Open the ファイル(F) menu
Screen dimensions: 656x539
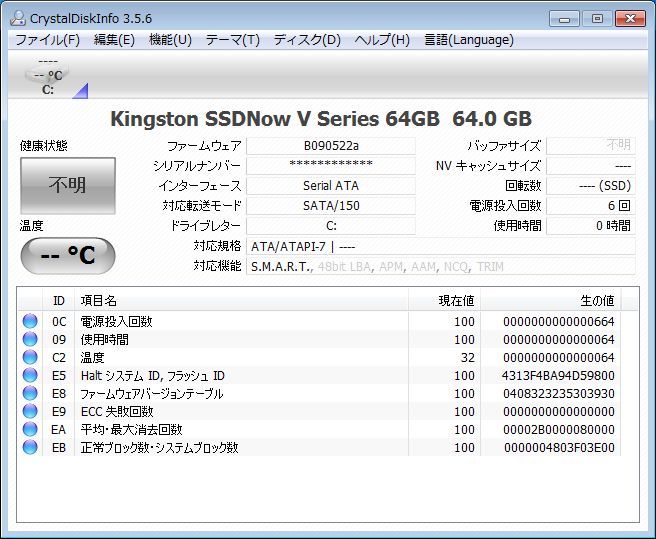[47, 40]
